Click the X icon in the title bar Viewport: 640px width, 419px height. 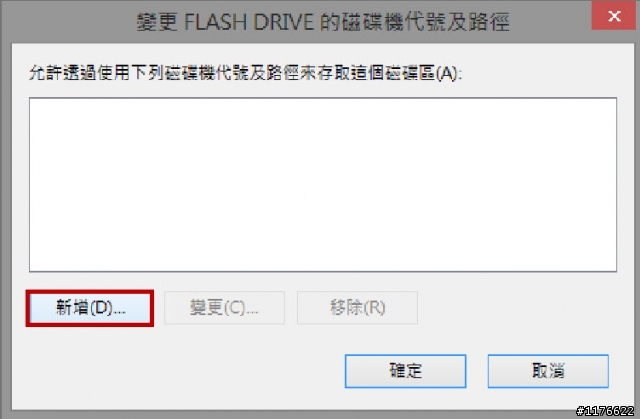tap(614, 16)
